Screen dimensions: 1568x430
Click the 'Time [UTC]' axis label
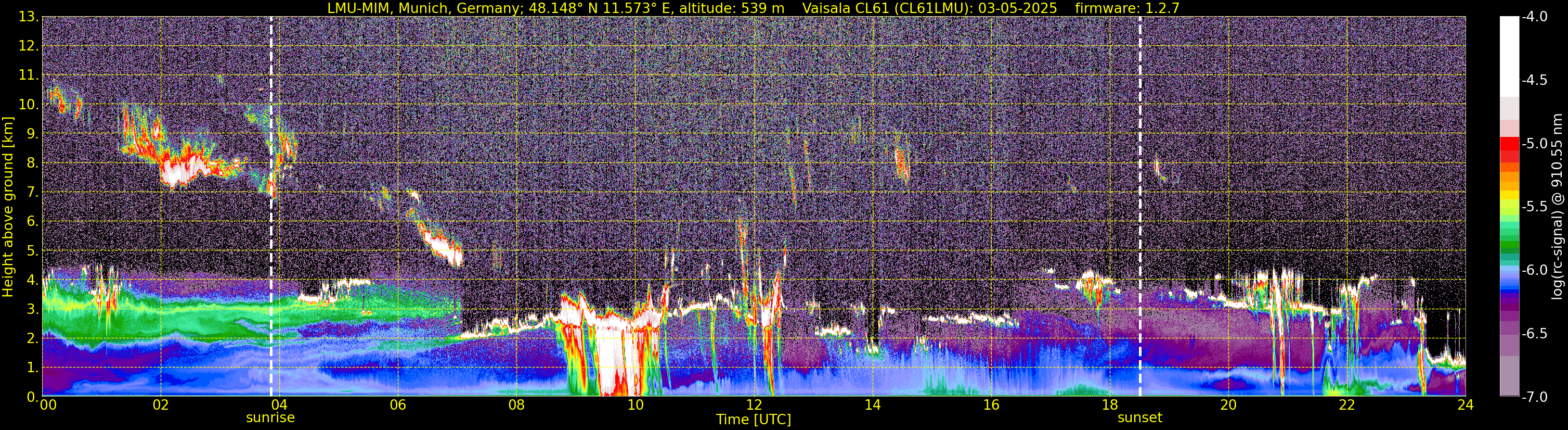pyautogui.click(x=754, y=420)
